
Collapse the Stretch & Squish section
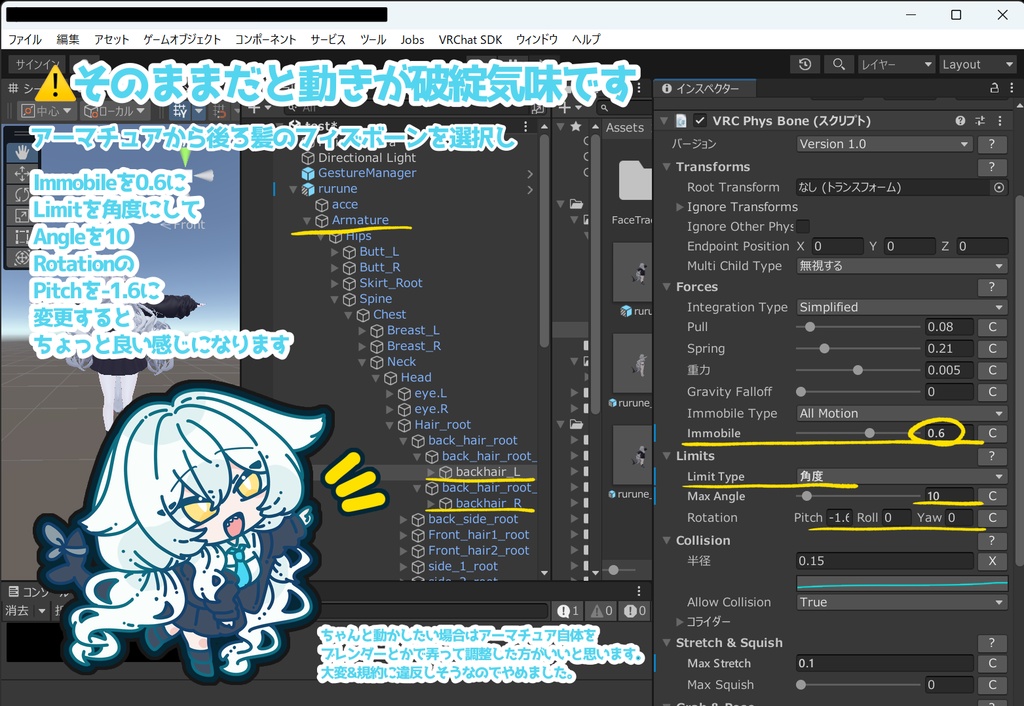click(x=667, y=643)
